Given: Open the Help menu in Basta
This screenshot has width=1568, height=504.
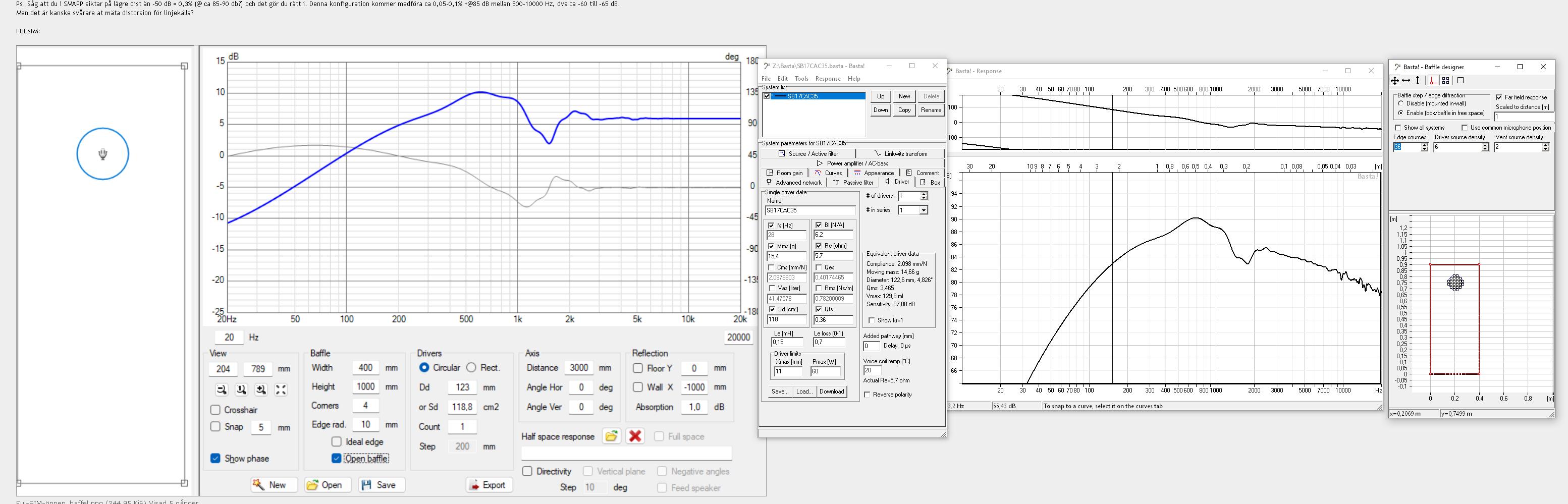Looking at the screenshot, I should 854,79.
